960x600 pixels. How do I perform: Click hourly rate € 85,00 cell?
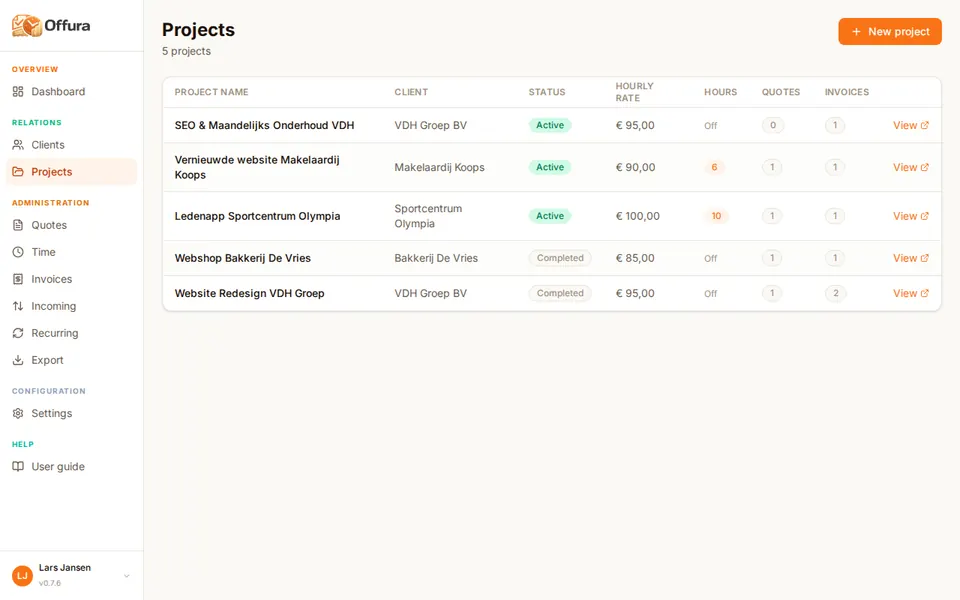click(x=635, y=258)
